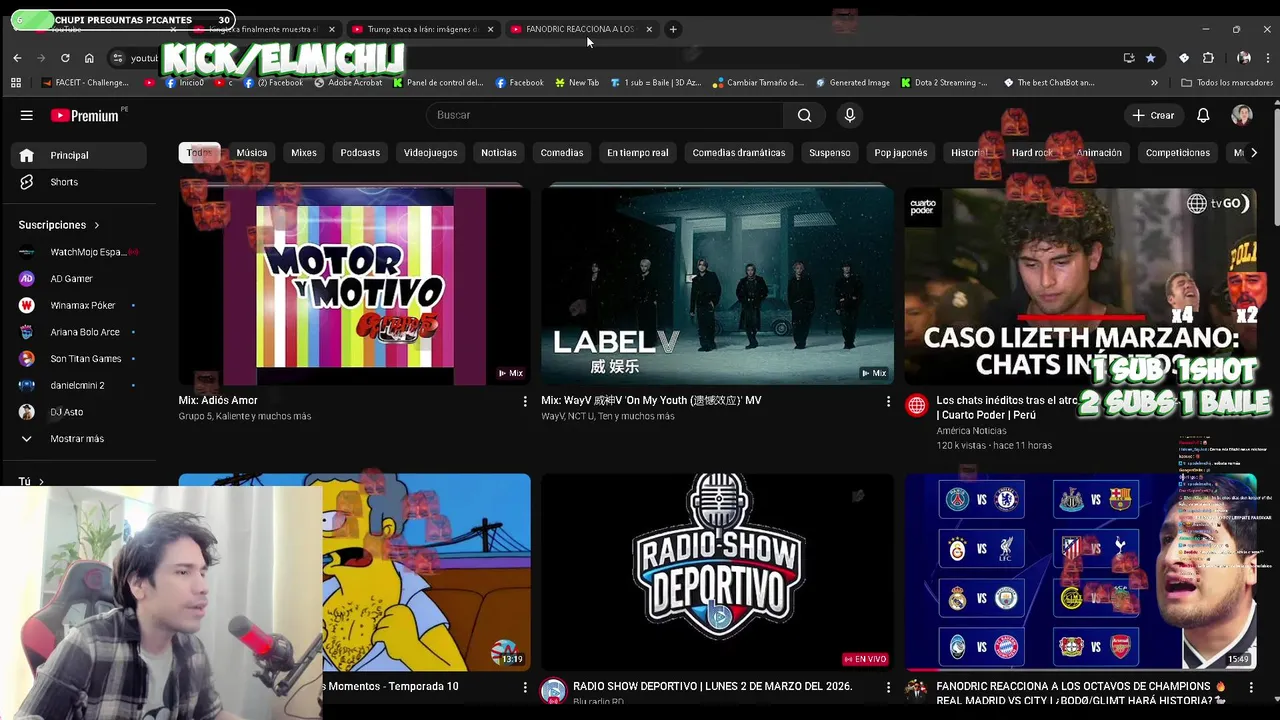Select the Podcasts category chip
The width and height of the screenshot is (1280, 720).
[360, 153]
